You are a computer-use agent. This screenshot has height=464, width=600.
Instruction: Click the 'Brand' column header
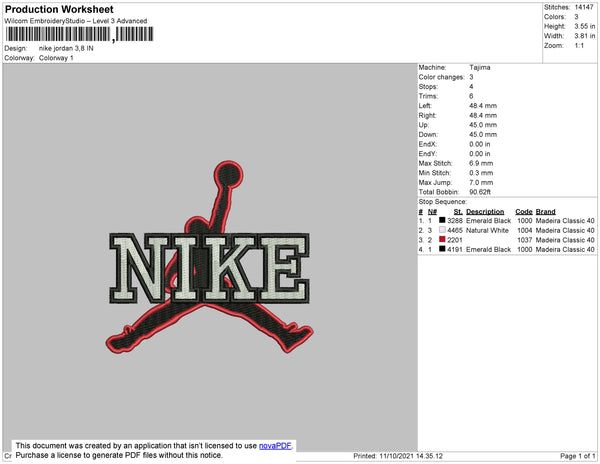pyautogui.click(x=545, y=212)
